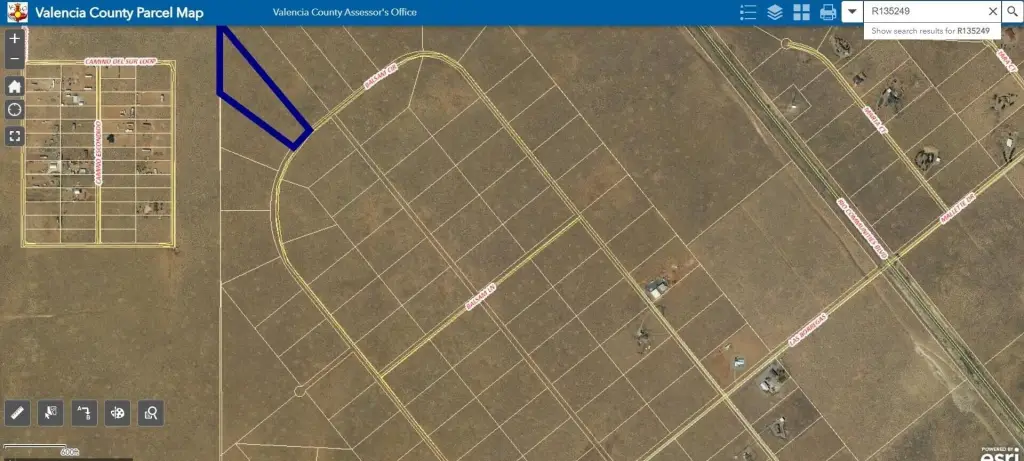Open the Measurement ruler tool
The height and width of the screenshot is (461, 1024).
tap(17, 412)
